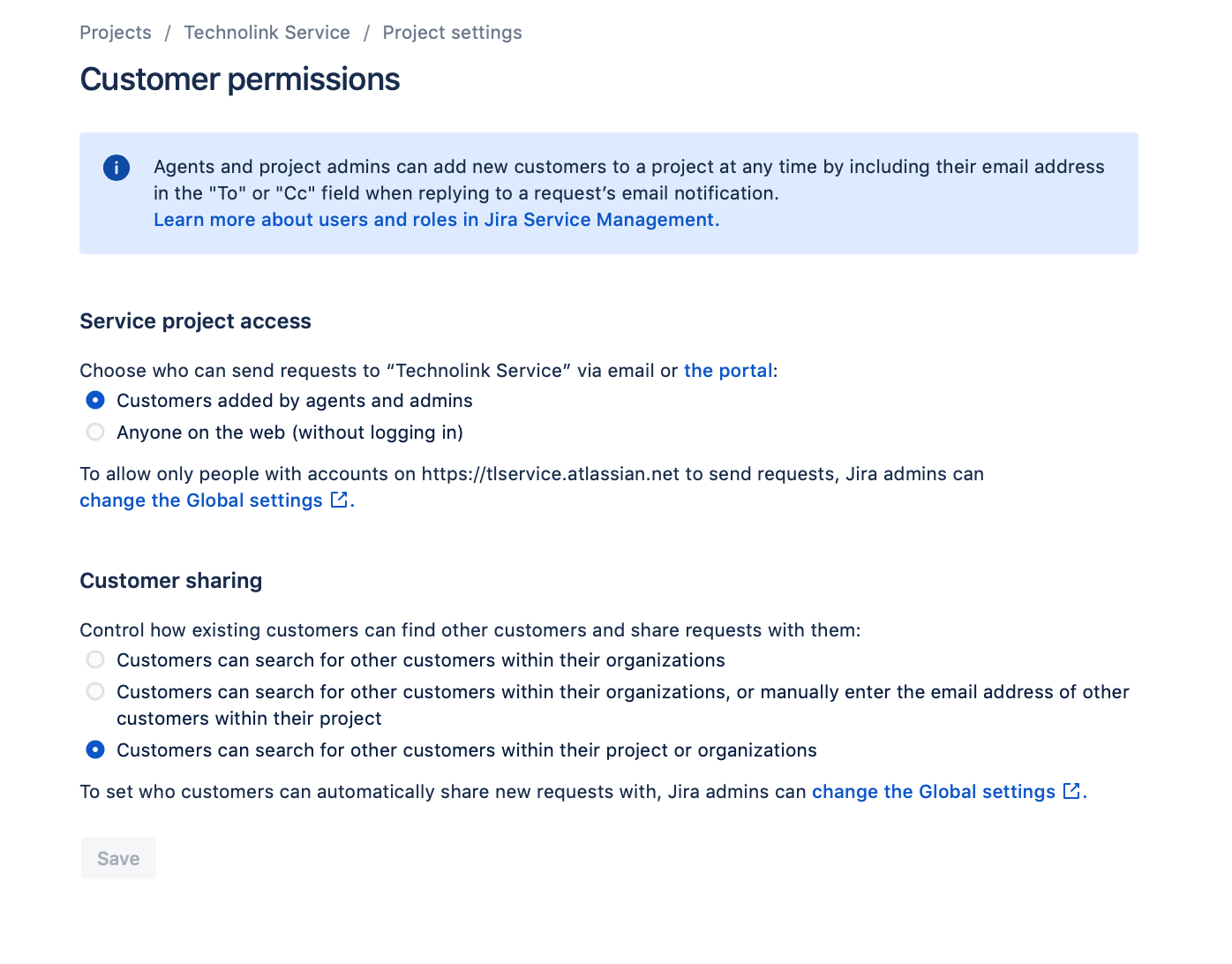
Task: Click the Customer permissions heading
Action: coord(240,79)
